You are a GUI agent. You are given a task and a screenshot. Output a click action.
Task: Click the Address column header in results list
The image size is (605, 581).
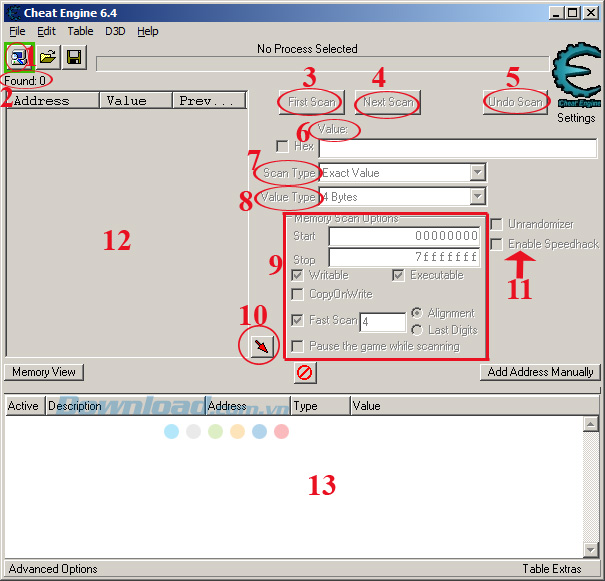53,101
